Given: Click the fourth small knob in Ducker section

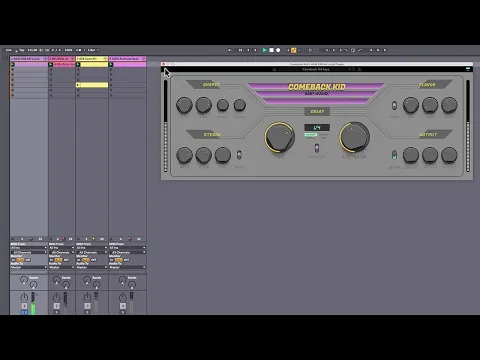Looking at the screenshot, I should tap(239, 105).
